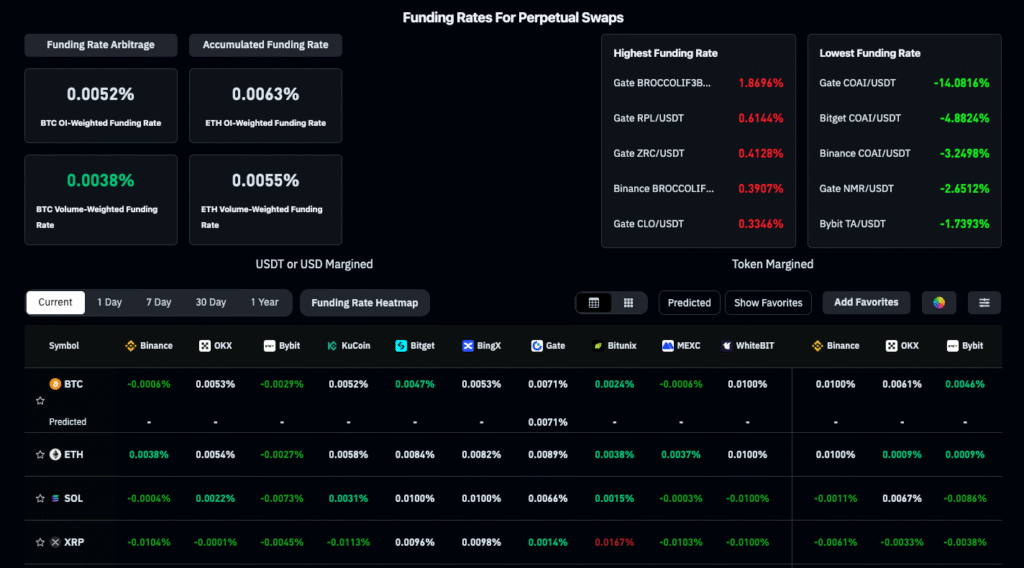This screenshot has width=1024, height=568.
Task: Toggle Show Favorites filter
Action: pyautogui.click(x=768, y=303)
